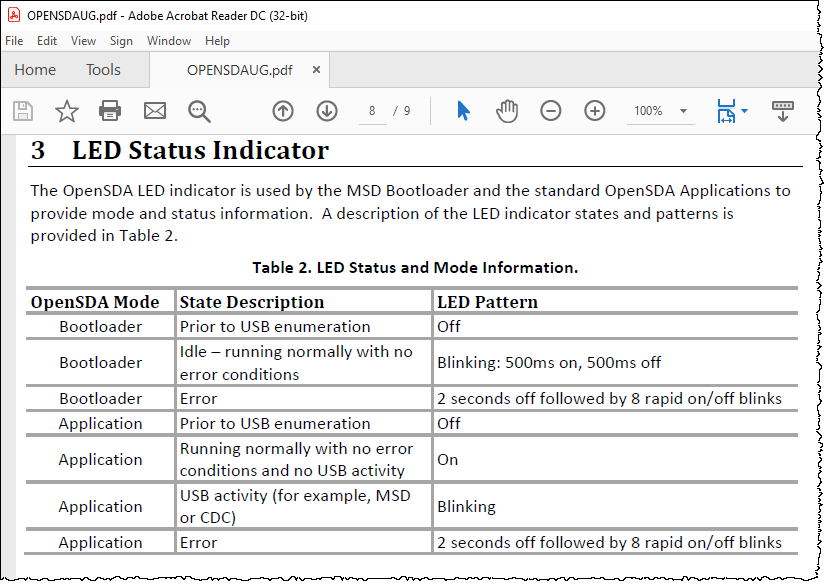Click inside the page number field

372,111
